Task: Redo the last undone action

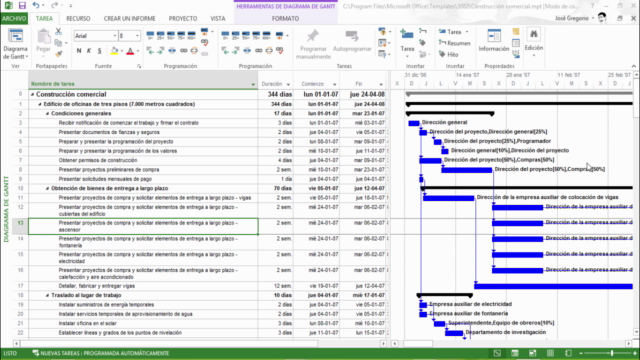Action: pos(54,6)
